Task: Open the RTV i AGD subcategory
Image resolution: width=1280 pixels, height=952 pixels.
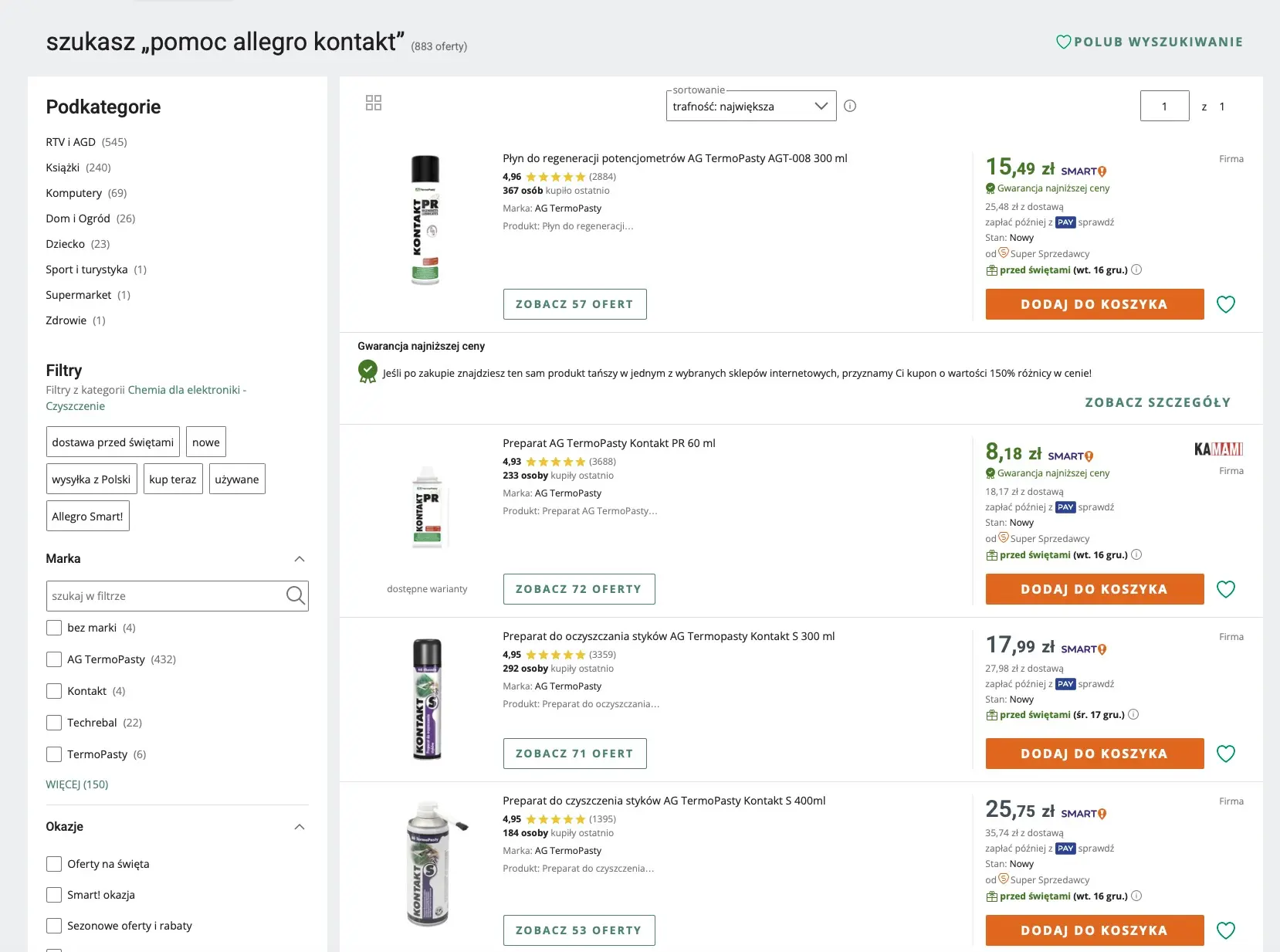Action: (x=70, y=142)
